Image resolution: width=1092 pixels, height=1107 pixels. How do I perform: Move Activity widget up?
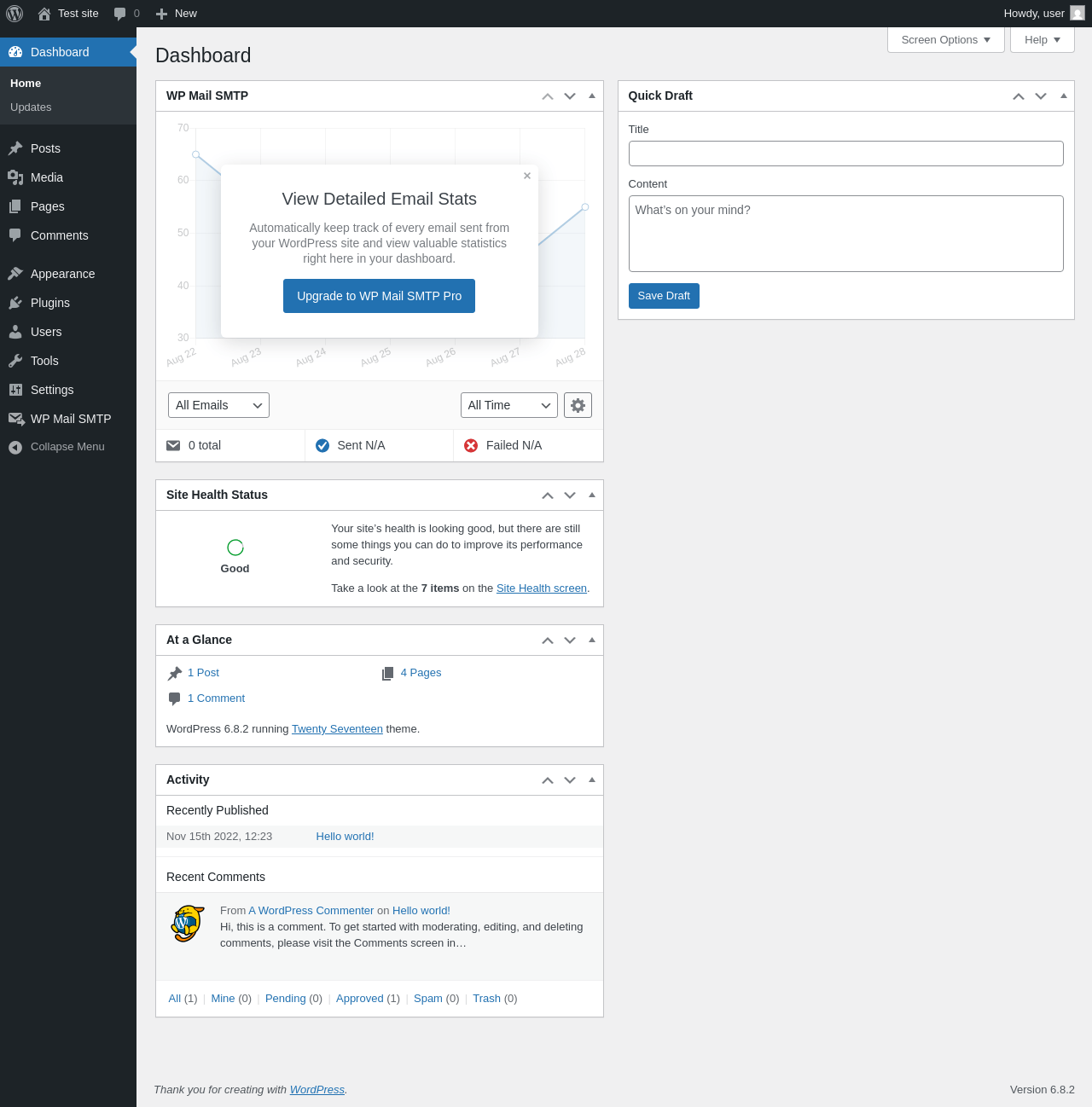click(548, 780)
